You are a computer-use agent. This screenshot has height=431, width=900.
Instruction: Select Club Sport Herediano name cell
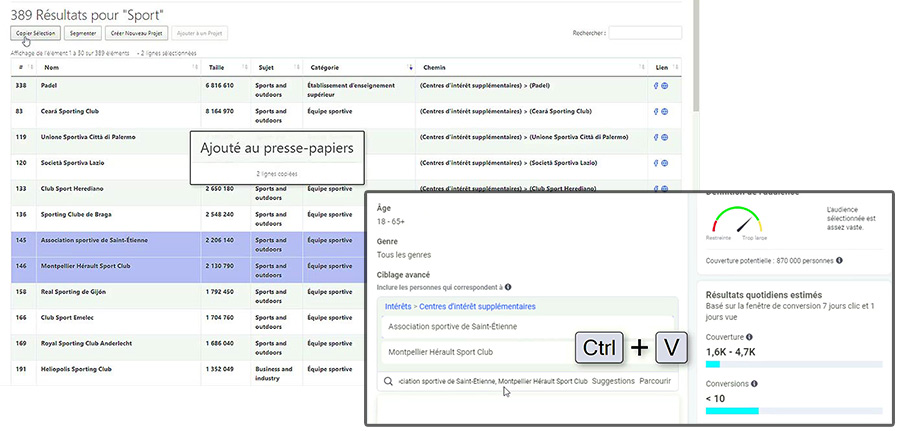(118, 193)
